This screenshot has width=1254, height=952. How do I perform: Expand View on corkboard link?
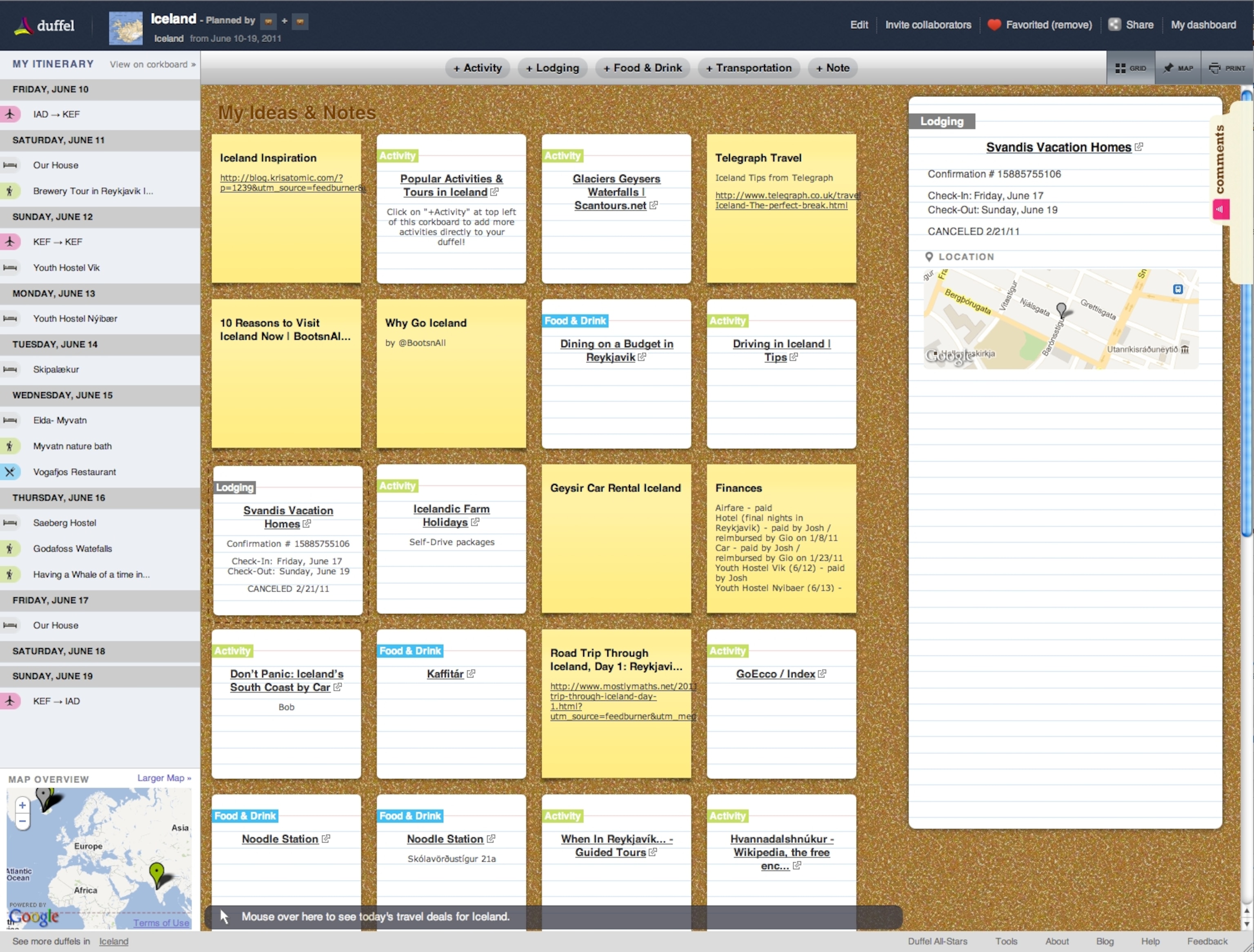coord(153,64)
